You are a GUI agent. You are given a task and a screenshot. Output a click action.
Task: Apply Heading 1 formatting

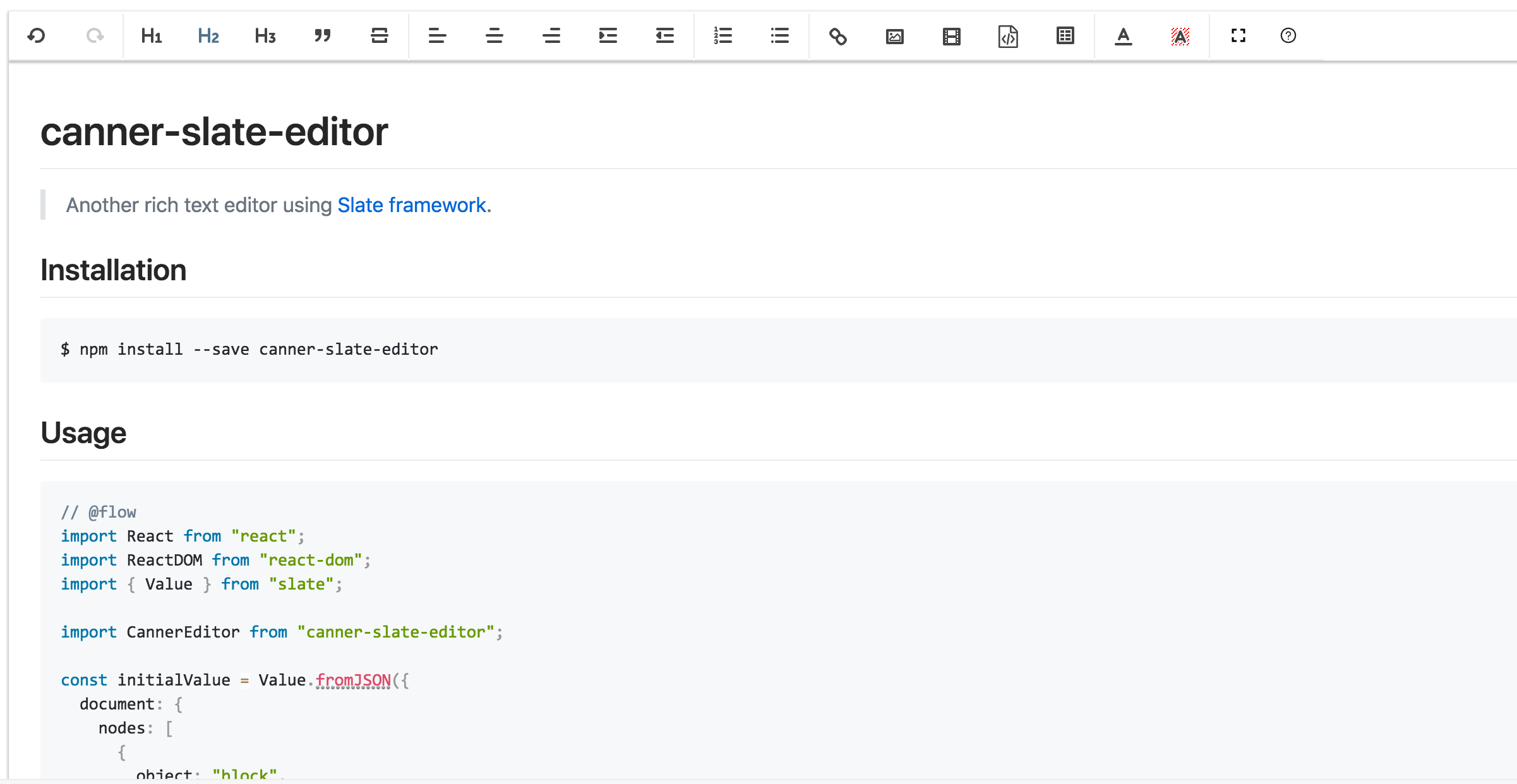[x=152, y=36]
